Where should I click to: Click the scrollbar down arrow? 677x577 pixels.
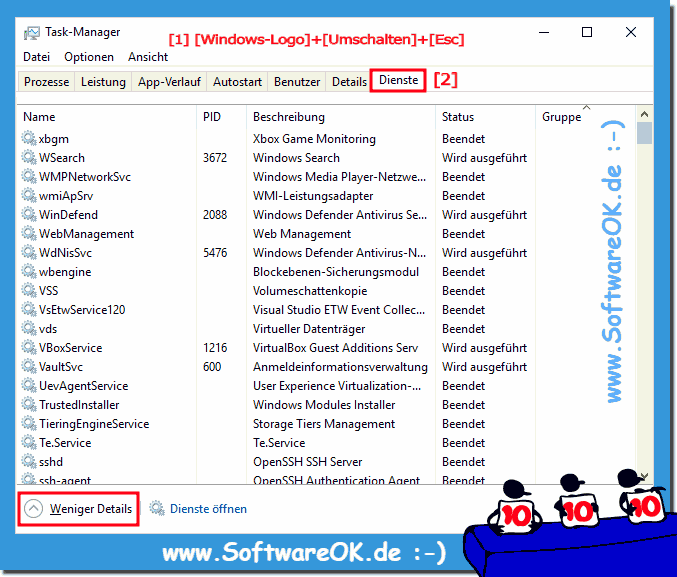click(x=644, y=476)
